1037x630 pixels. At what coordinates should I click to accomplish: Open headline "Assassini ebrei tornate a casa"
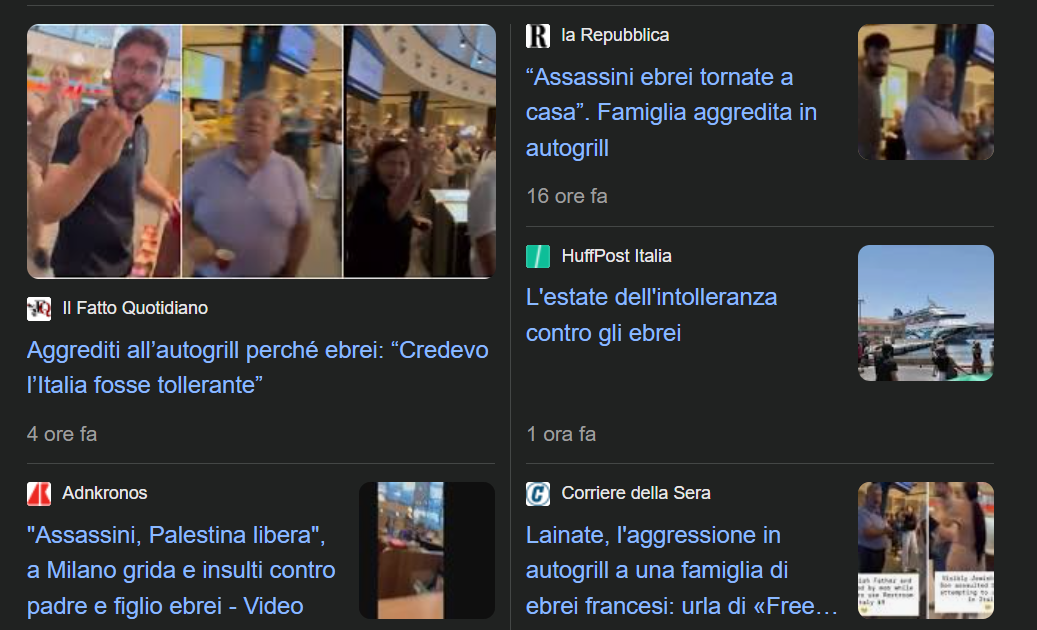(671, 112)
